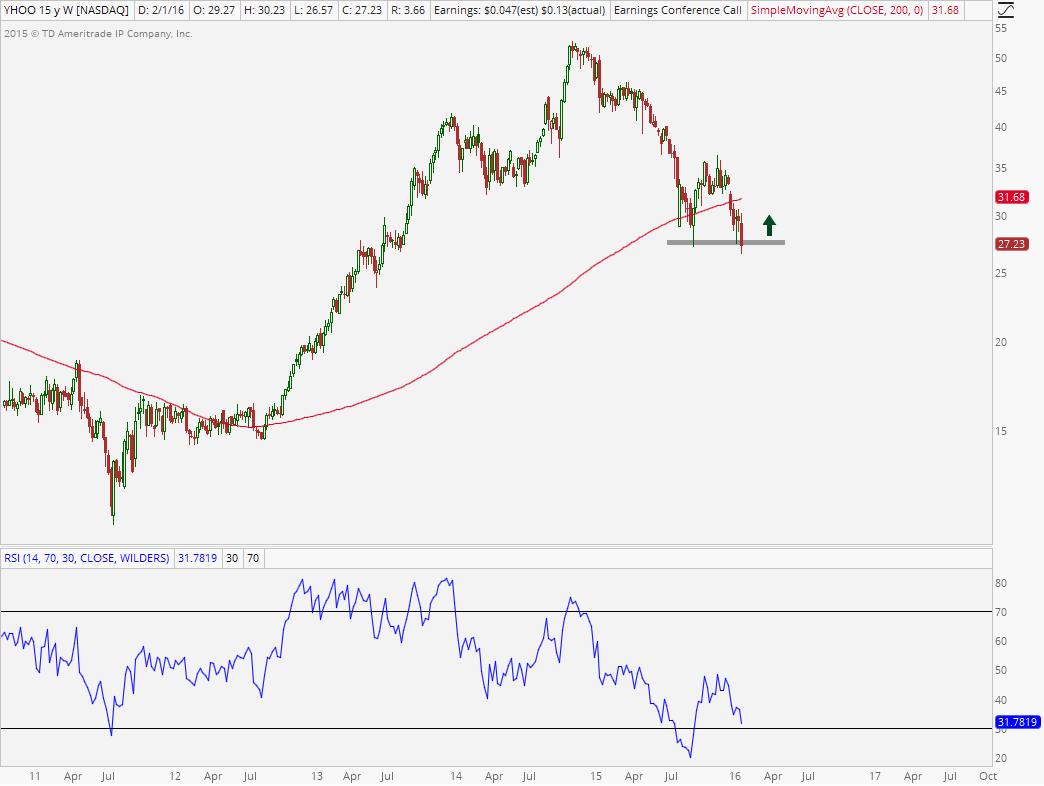The image size is (1044, 786).
Task: Click the chart scale icon in top-right corner
Action: [x=1005, y=10]
